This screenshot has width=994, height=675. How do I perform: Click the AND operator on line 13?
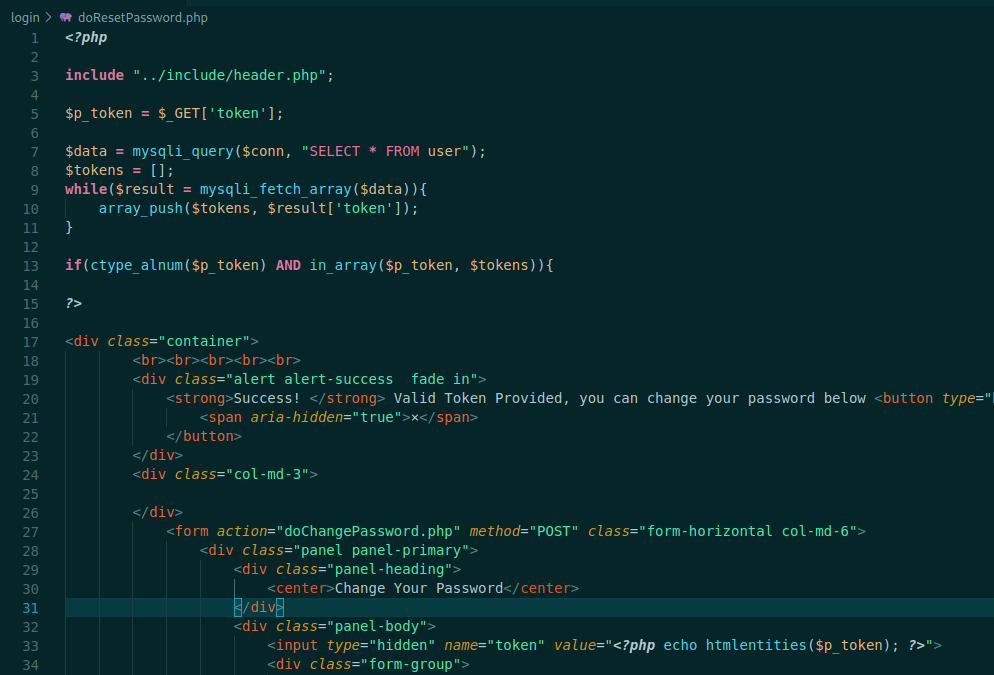[x=288, y=265]
